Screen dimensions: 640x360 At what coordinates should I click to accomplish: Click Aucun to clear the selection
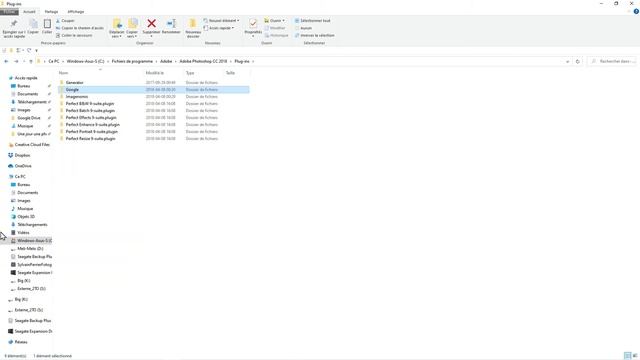tap(303, 28)
